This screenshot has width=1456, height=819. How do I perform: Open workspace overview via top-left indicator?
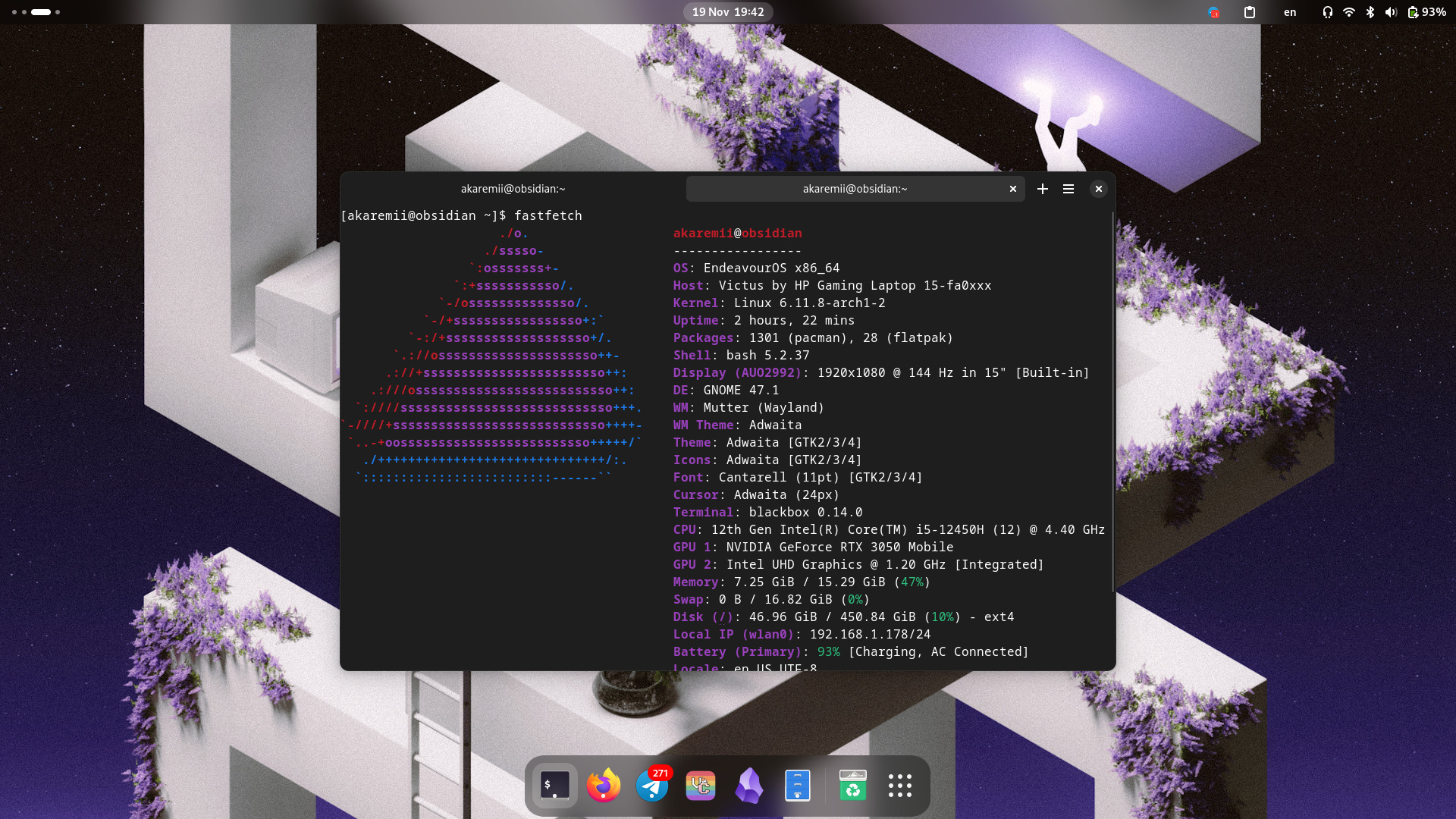[x=36, y=12]
